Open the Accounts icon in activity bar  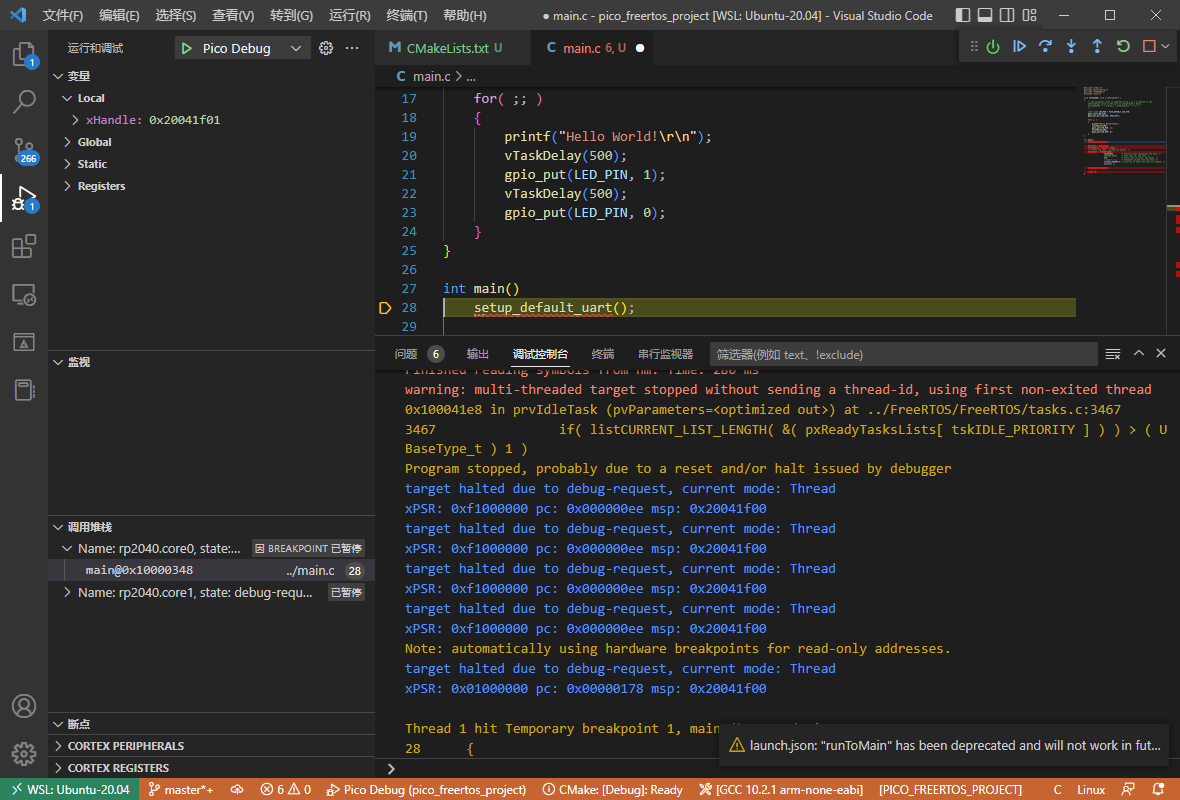(24, 706)
